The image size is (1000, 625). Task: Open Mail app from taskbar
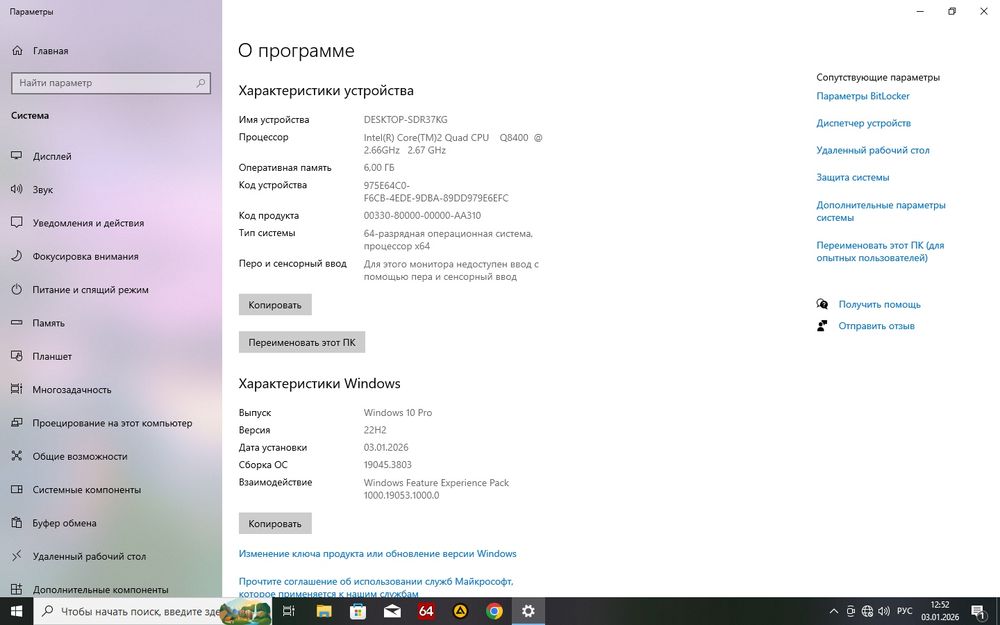(392, 612)
